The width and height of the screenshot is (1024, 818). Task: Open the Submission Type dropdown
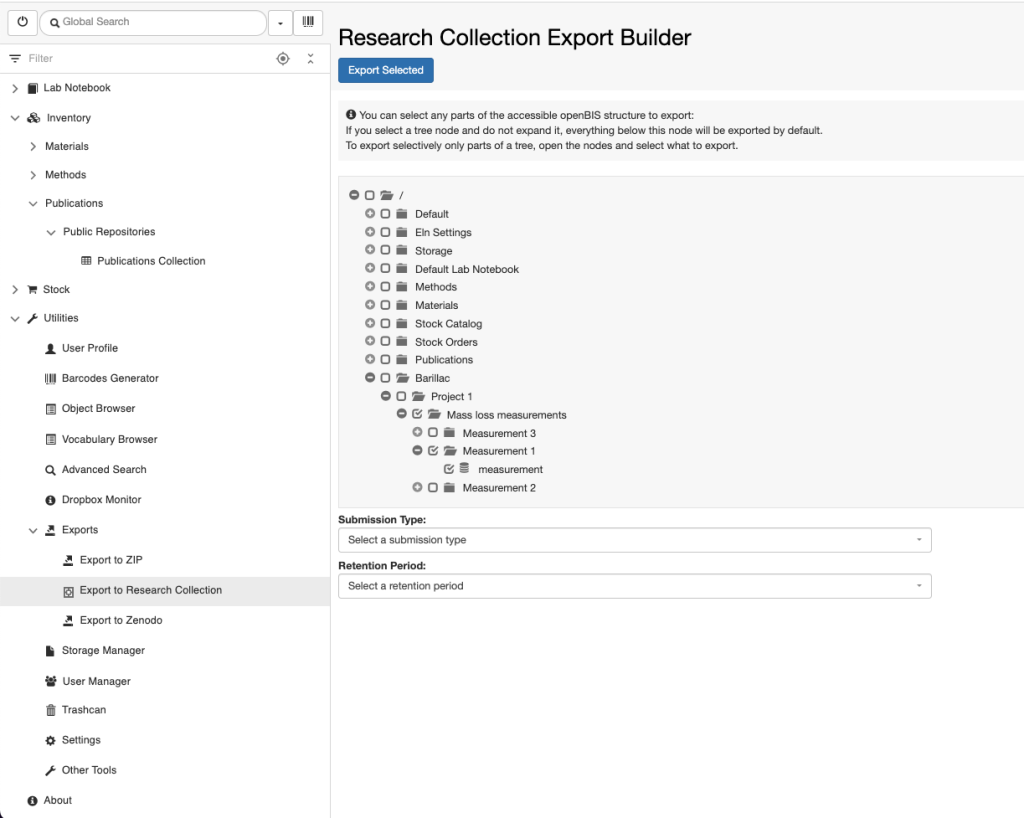pos(635,540)
